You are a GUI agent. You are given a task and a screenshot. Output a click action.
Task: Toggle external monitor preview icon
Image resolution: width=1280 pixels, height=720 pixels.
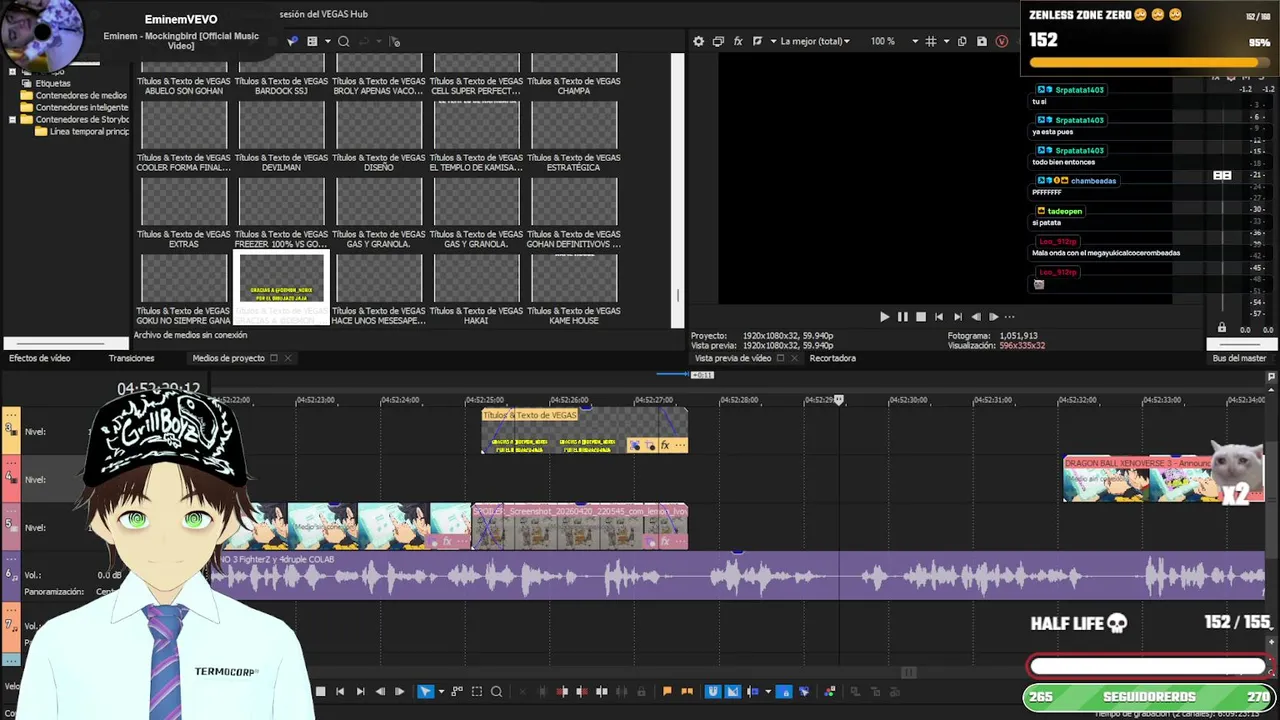tap(718, 41)
